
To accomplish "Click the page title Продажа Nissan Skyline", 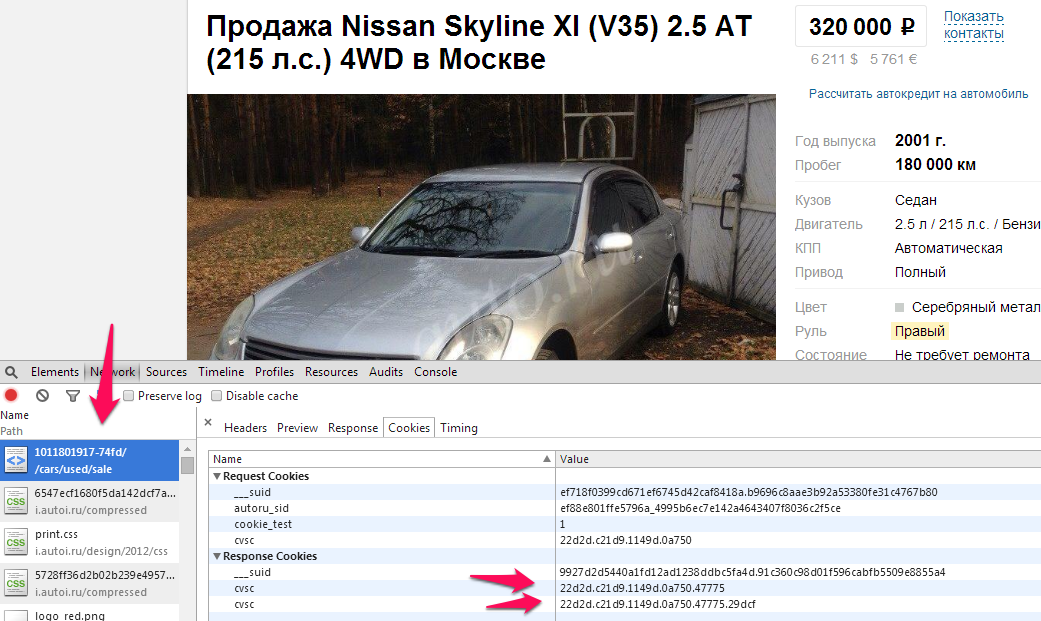I will (x=479, y=43).
